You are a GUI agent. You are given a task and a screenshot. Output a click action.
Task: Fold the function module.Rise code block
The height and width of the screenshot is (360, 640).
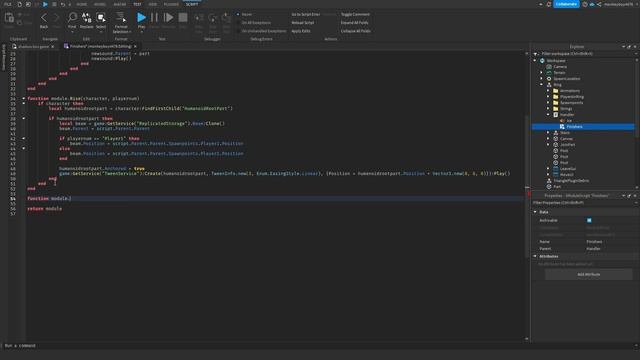(23, 98)
